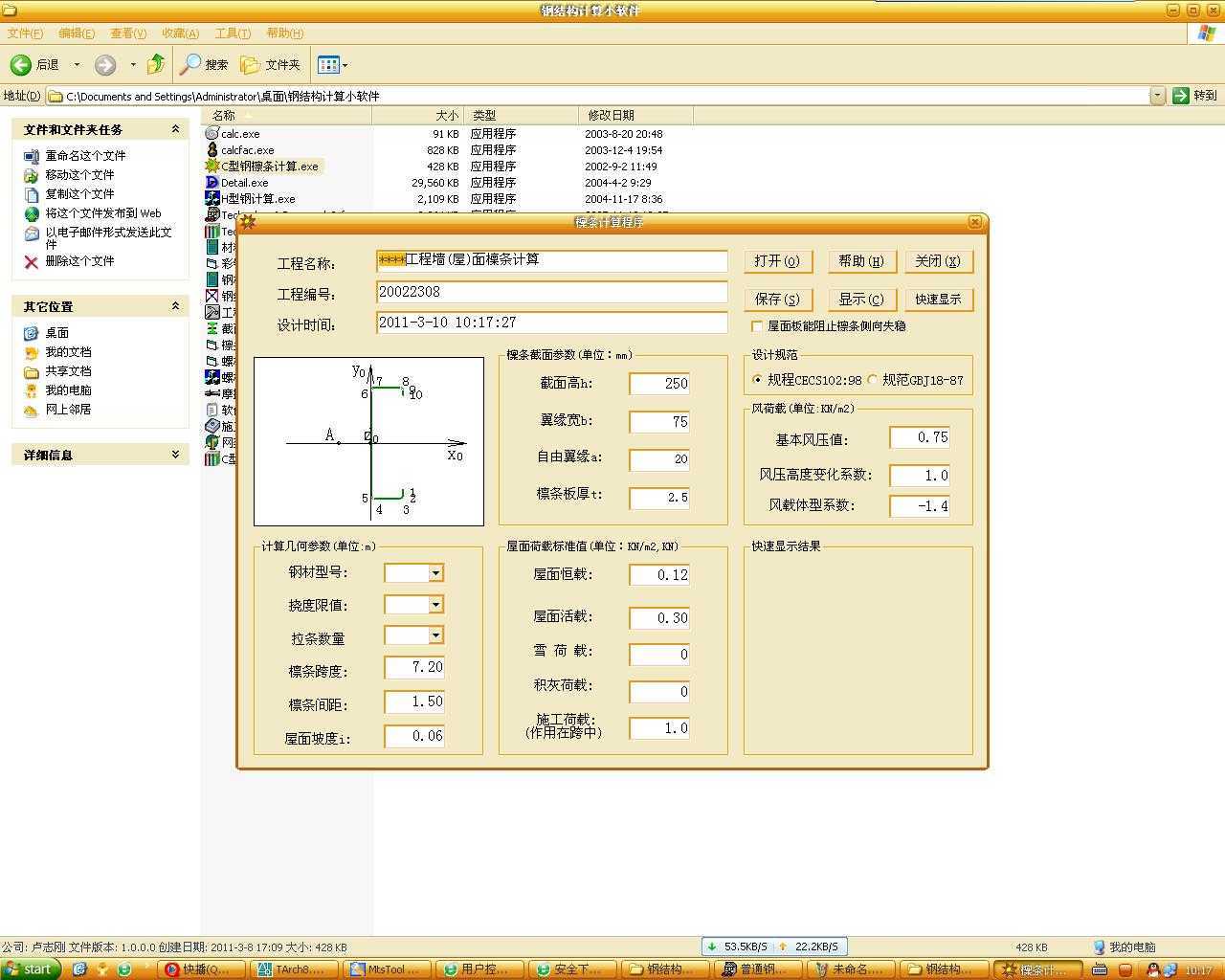Click the 帮助(H) button in dialog
The width and height of the screenshot is (1225, 980).
click(861, 261)
